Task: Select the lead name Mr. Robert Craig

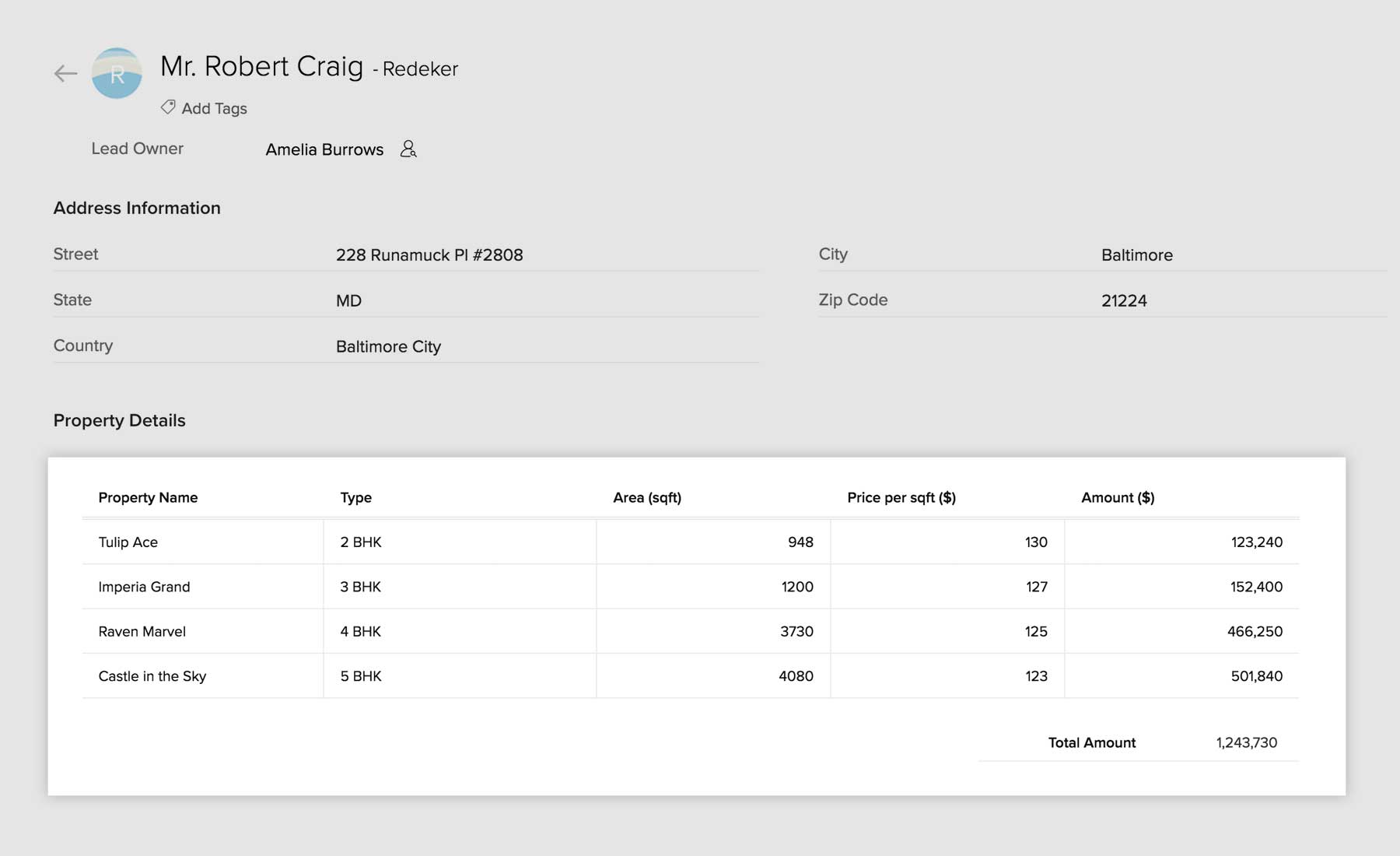Action: click(261, 66)
